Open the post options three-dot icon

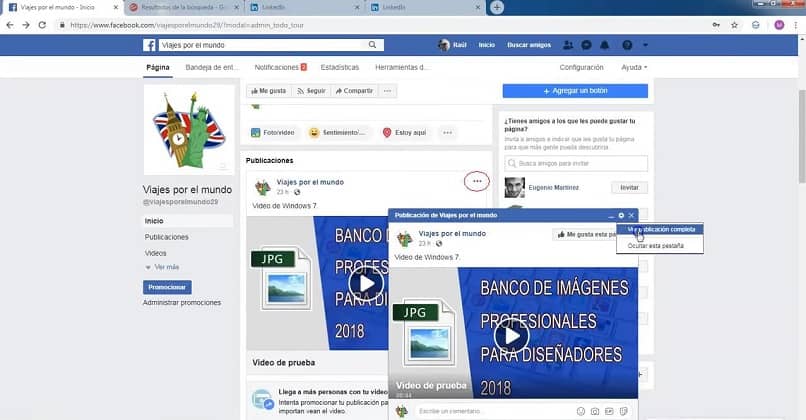(477, 181)
